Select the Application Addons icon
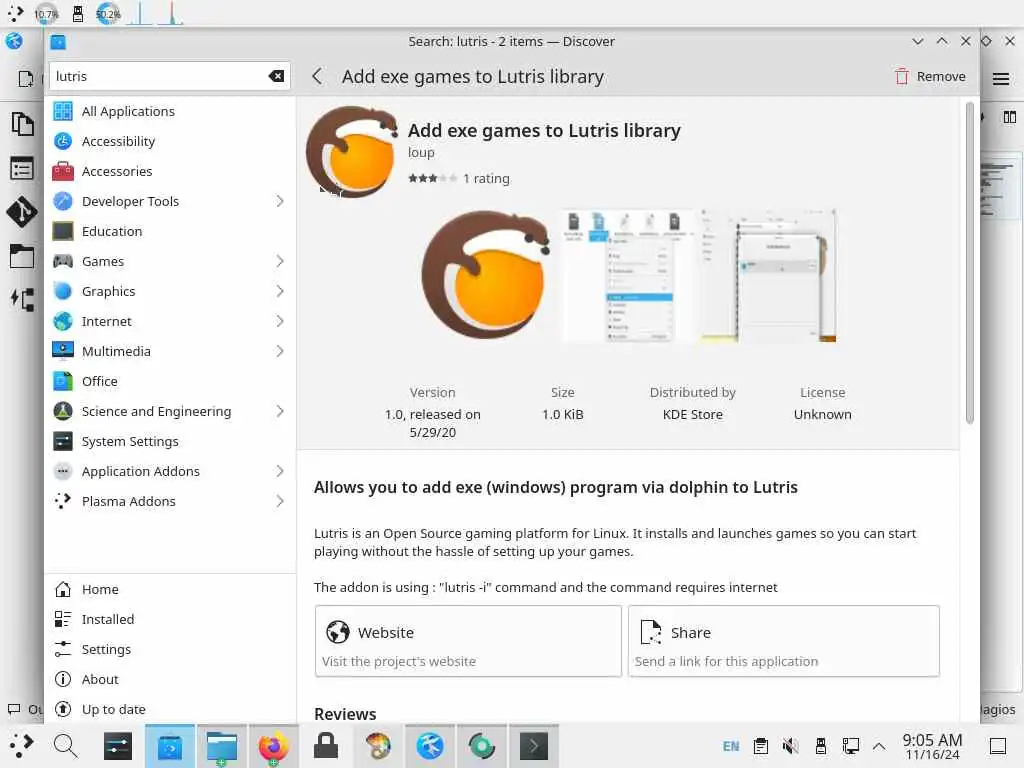 click(63, 472)
